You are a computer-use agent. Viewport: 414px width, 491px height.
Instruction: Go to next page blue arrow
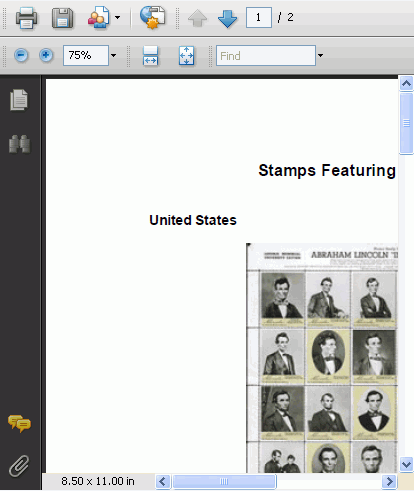pos(227,18)
